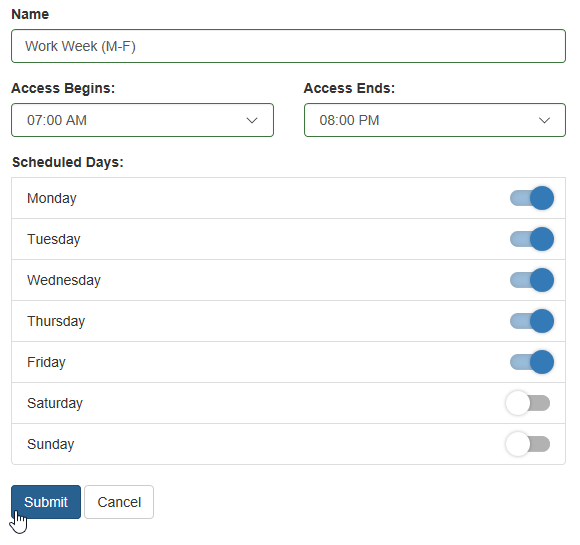This screenshot has width=580, height=545.
Task: Click the chevron arrow in Access Begins
Action: coord(252,121)
